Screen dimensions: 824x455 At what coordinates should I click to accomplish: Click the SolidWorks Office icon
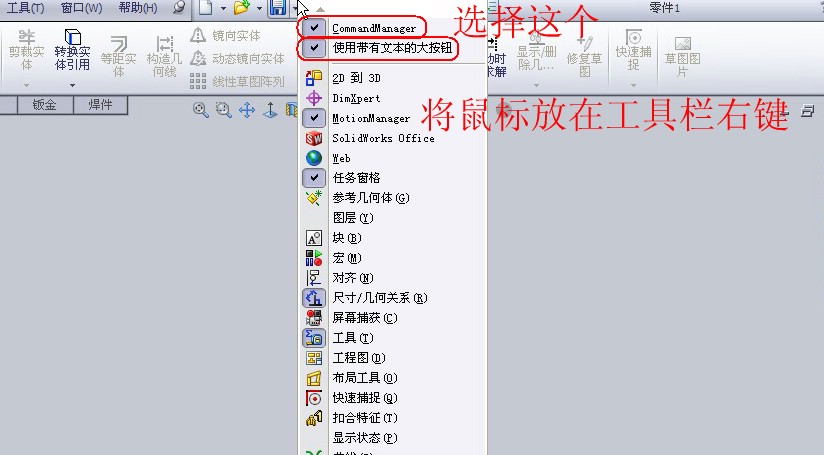point(314,138)
